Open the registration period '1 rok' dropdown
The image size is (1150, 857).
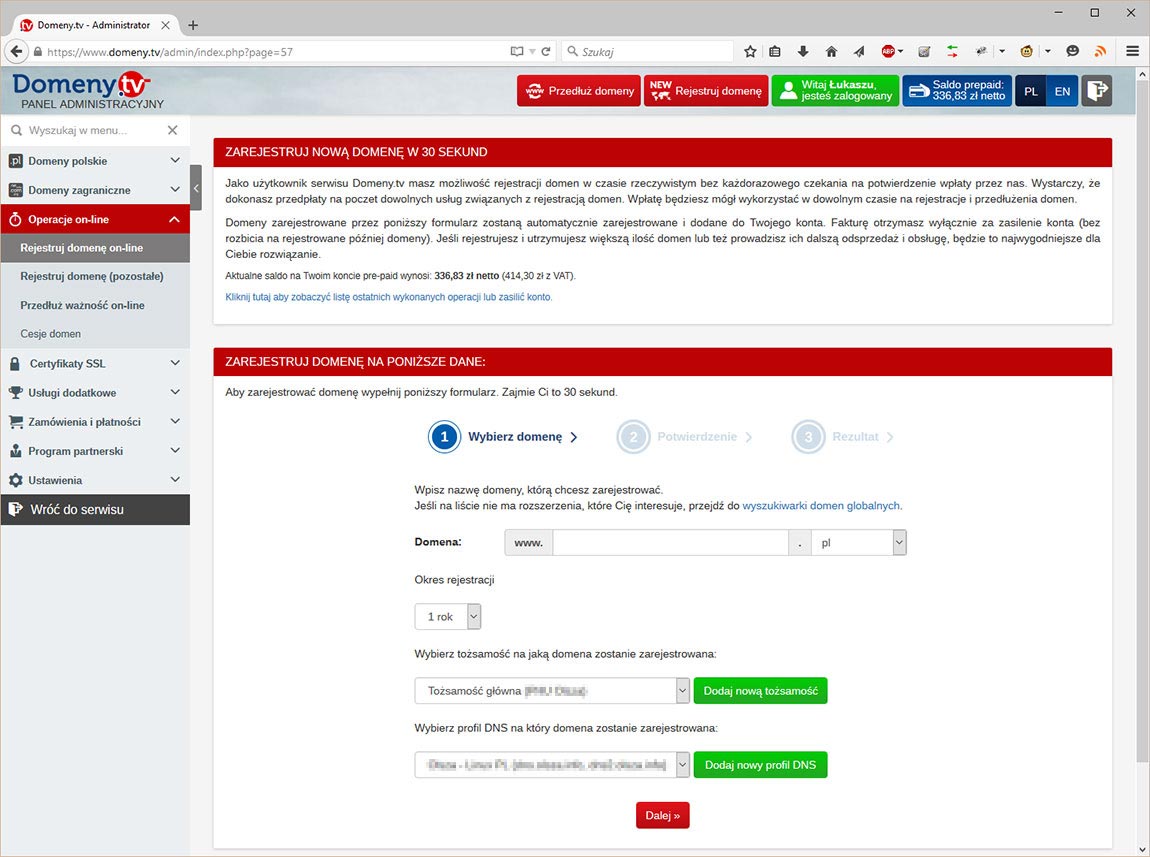point(448,617)
